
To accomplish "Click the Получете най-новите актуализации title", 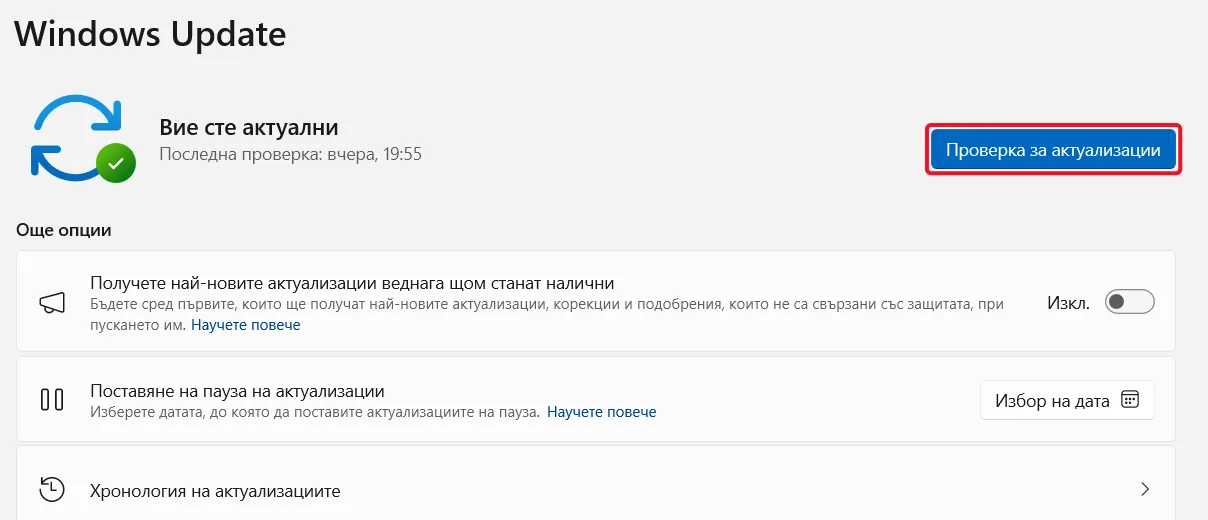I will 352,283.
